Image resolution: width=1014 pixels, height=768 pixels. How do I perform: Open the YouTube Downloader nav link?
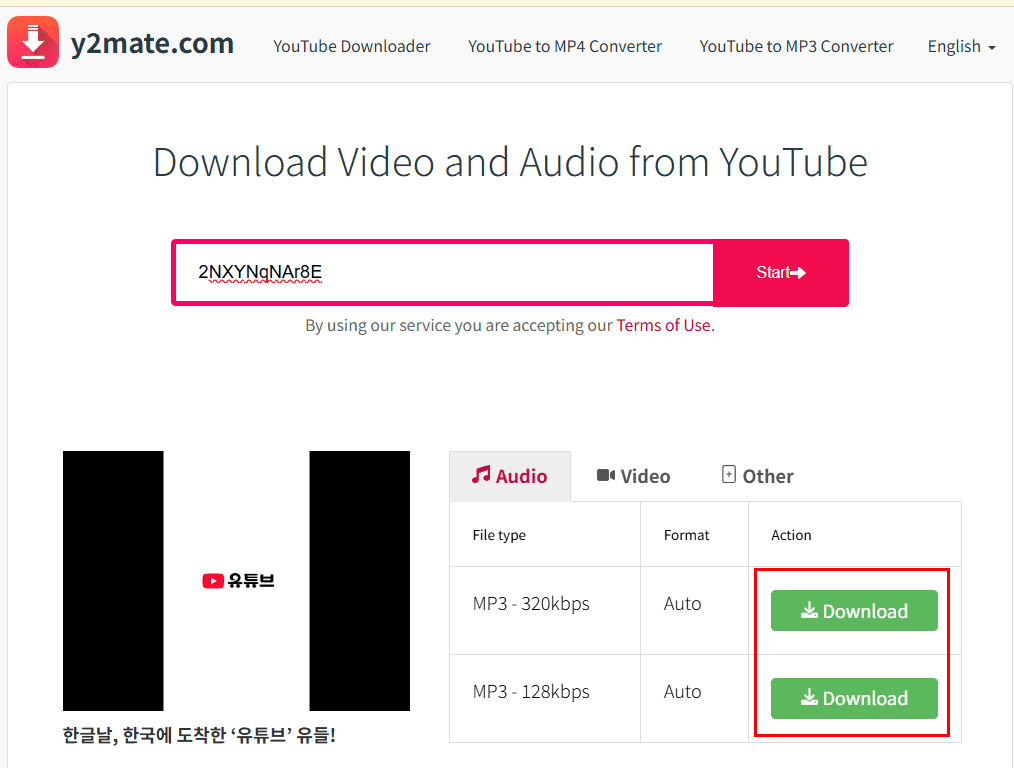coord(351,46)
